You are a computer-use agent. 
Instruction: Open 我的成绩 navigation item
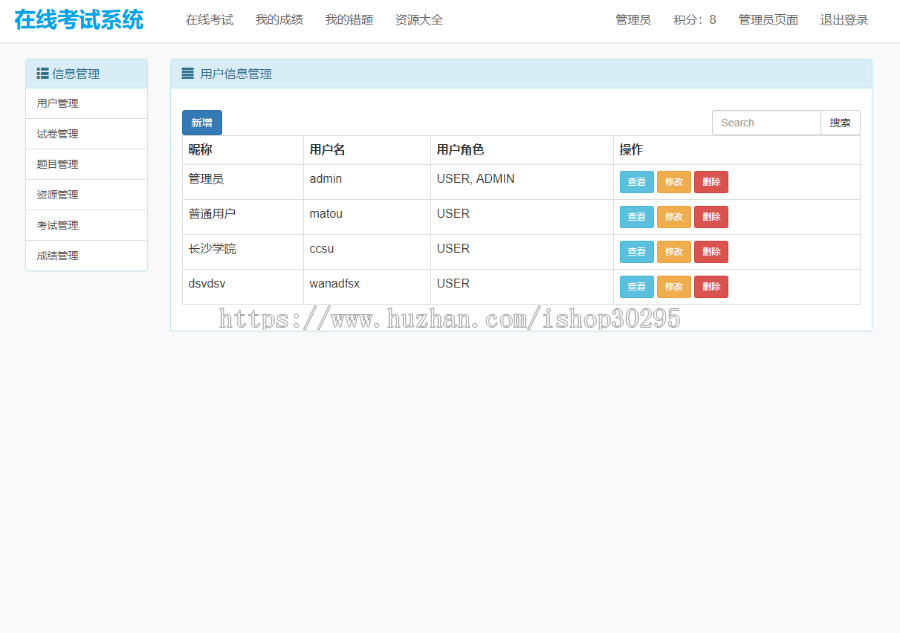[x=280, y=20]
